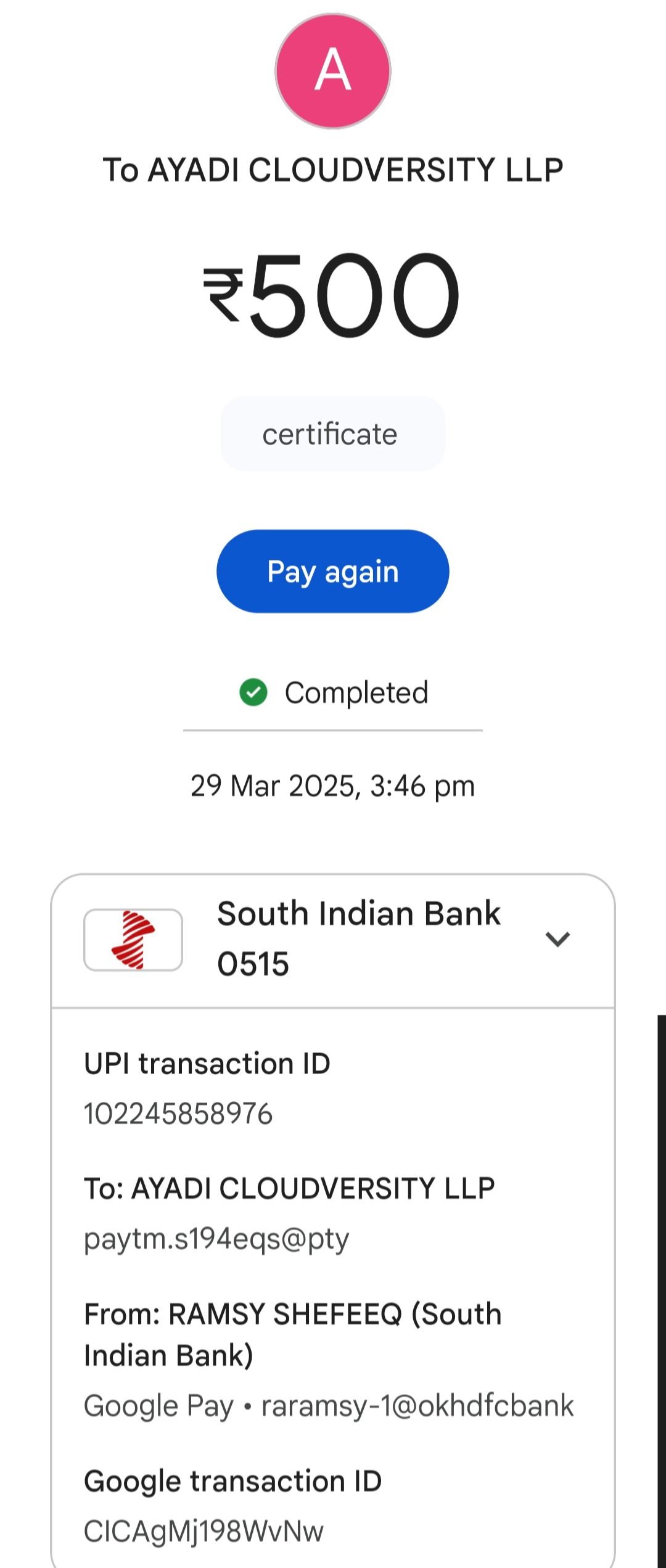Tap the 'UPI transaction ID' heading

pyautogui.click(x=207, y=1064)
